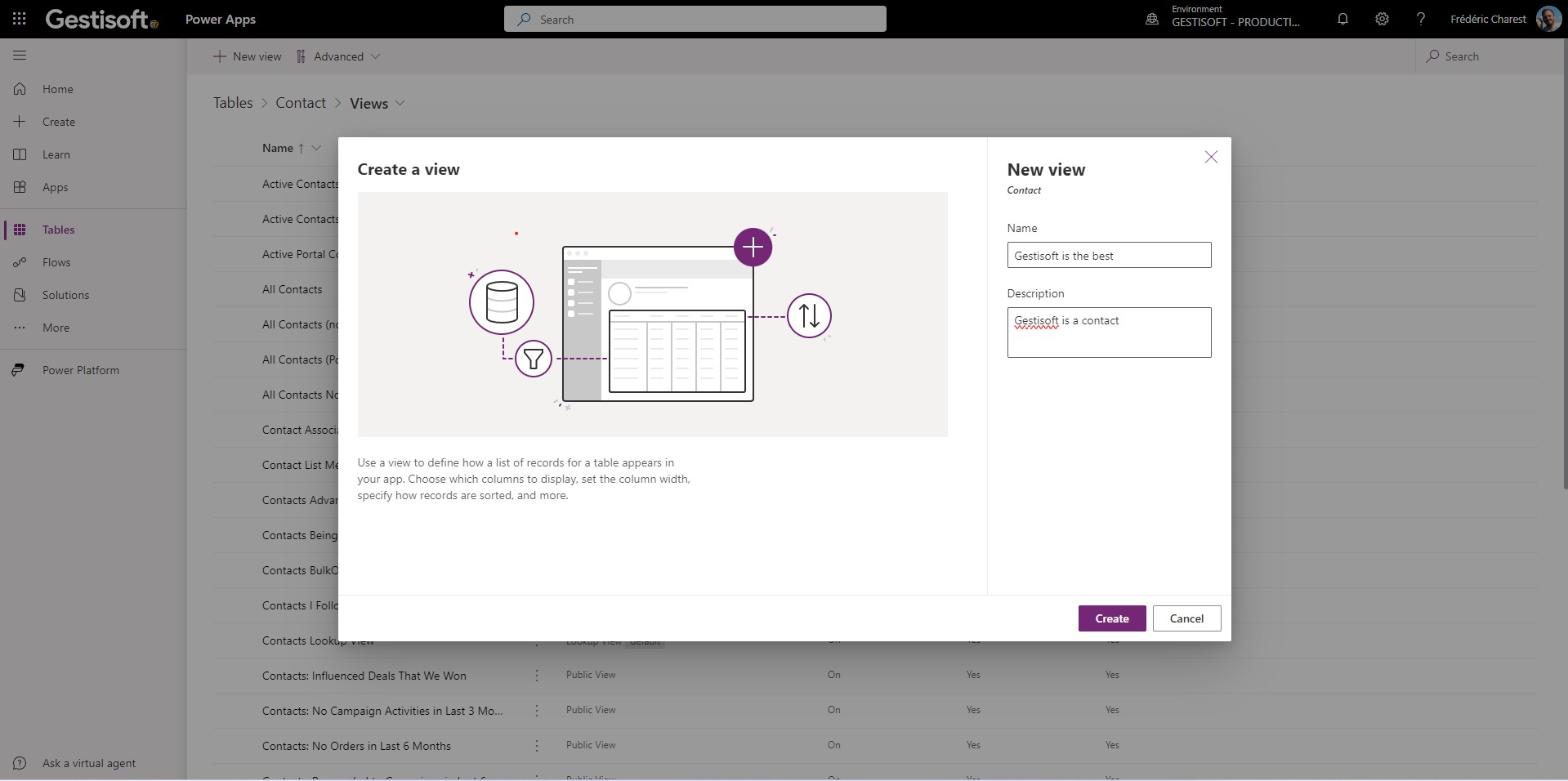Open options for Influenced Deals view
This screenshot has width=1568, height=781.
(x=537, y=676)
